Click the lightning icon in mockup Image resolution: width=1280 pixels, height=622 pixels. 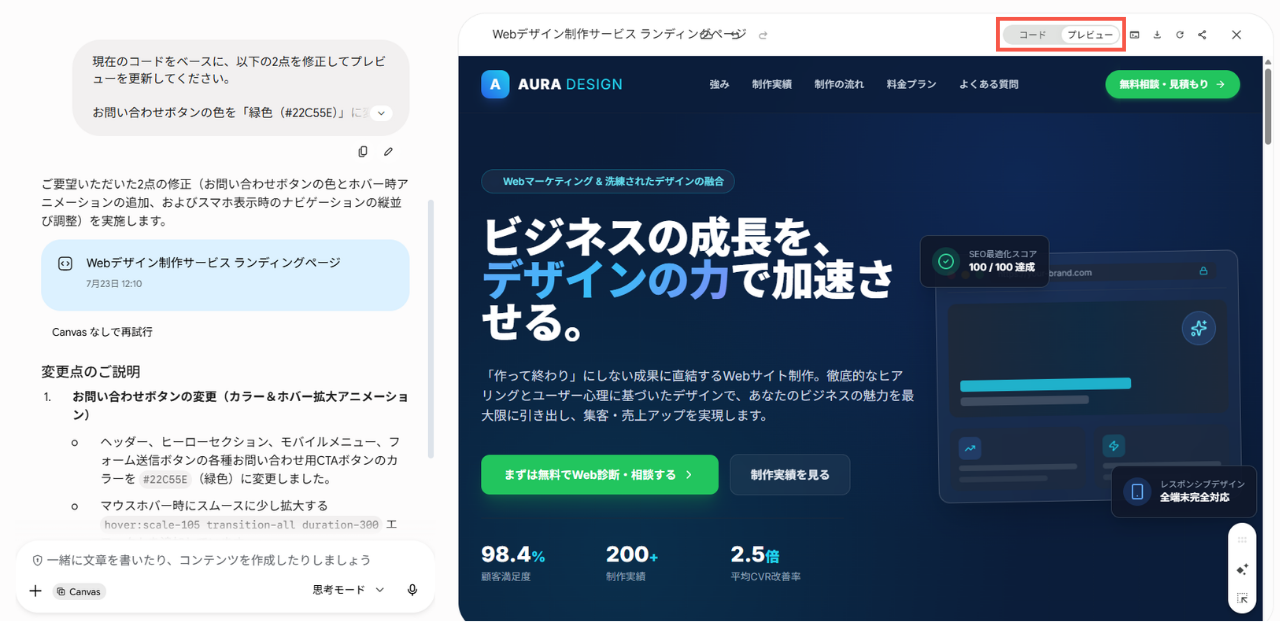pyautogui.click(x=1113, y=446)
